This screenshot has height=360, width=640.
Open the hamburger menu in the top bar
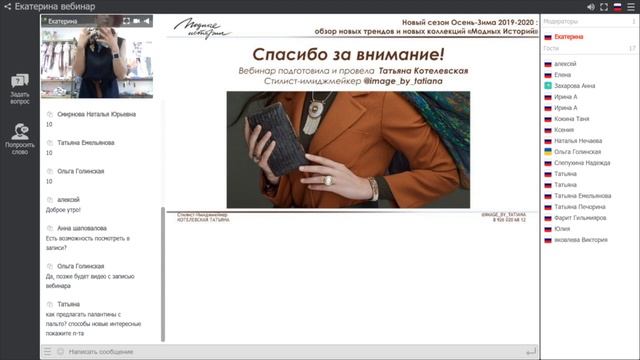(x=631, y=7)
